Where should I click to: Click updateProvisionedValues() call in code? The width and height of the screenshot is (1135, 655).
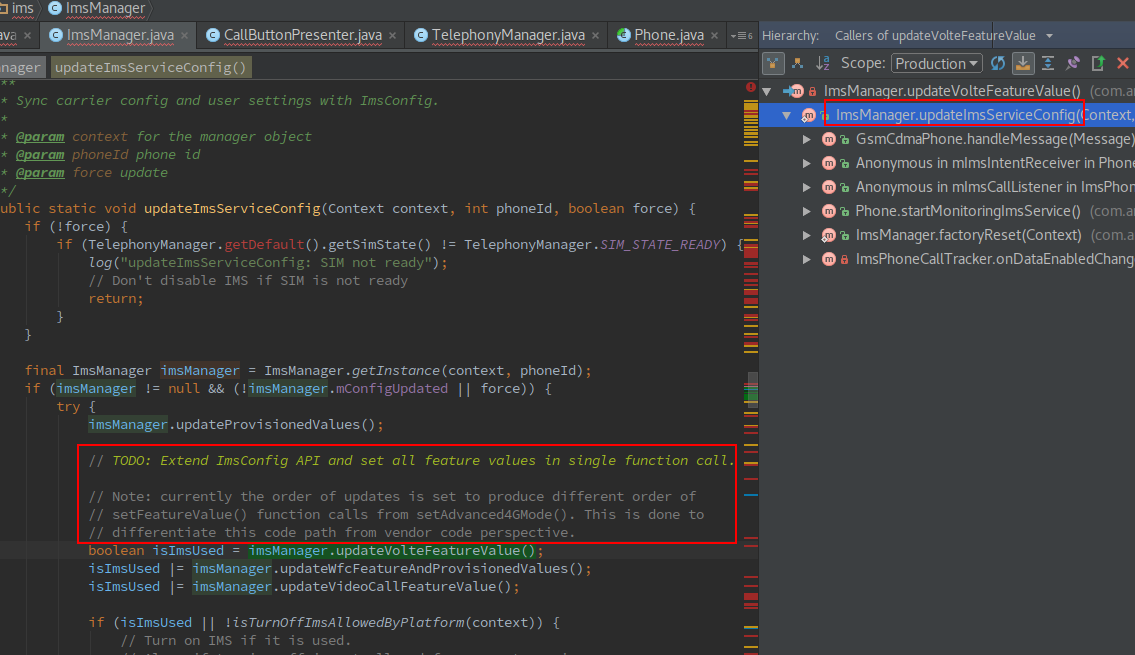coord(275,425)
